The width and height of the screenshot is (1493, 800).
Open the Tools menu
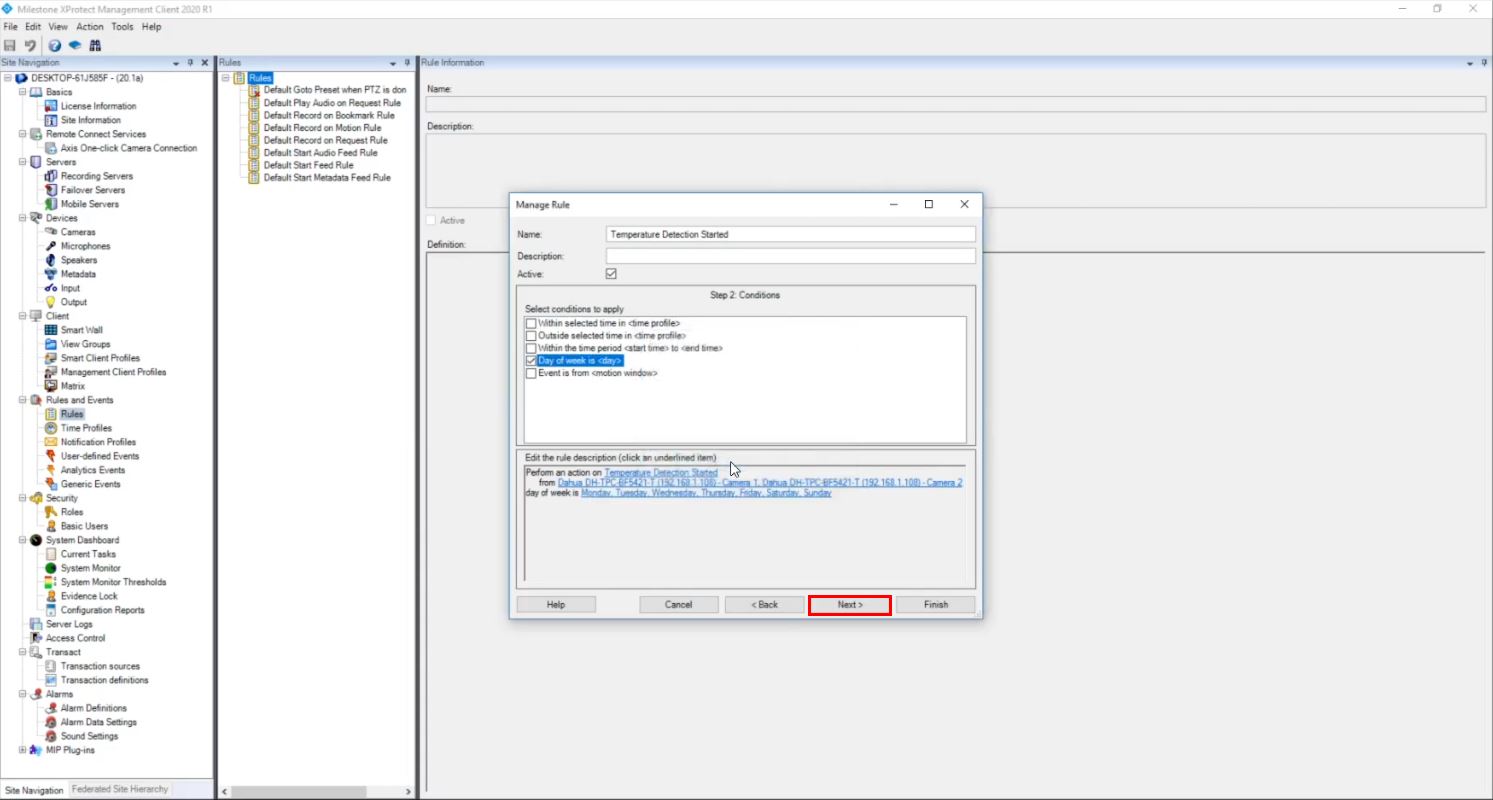(122, 27)
